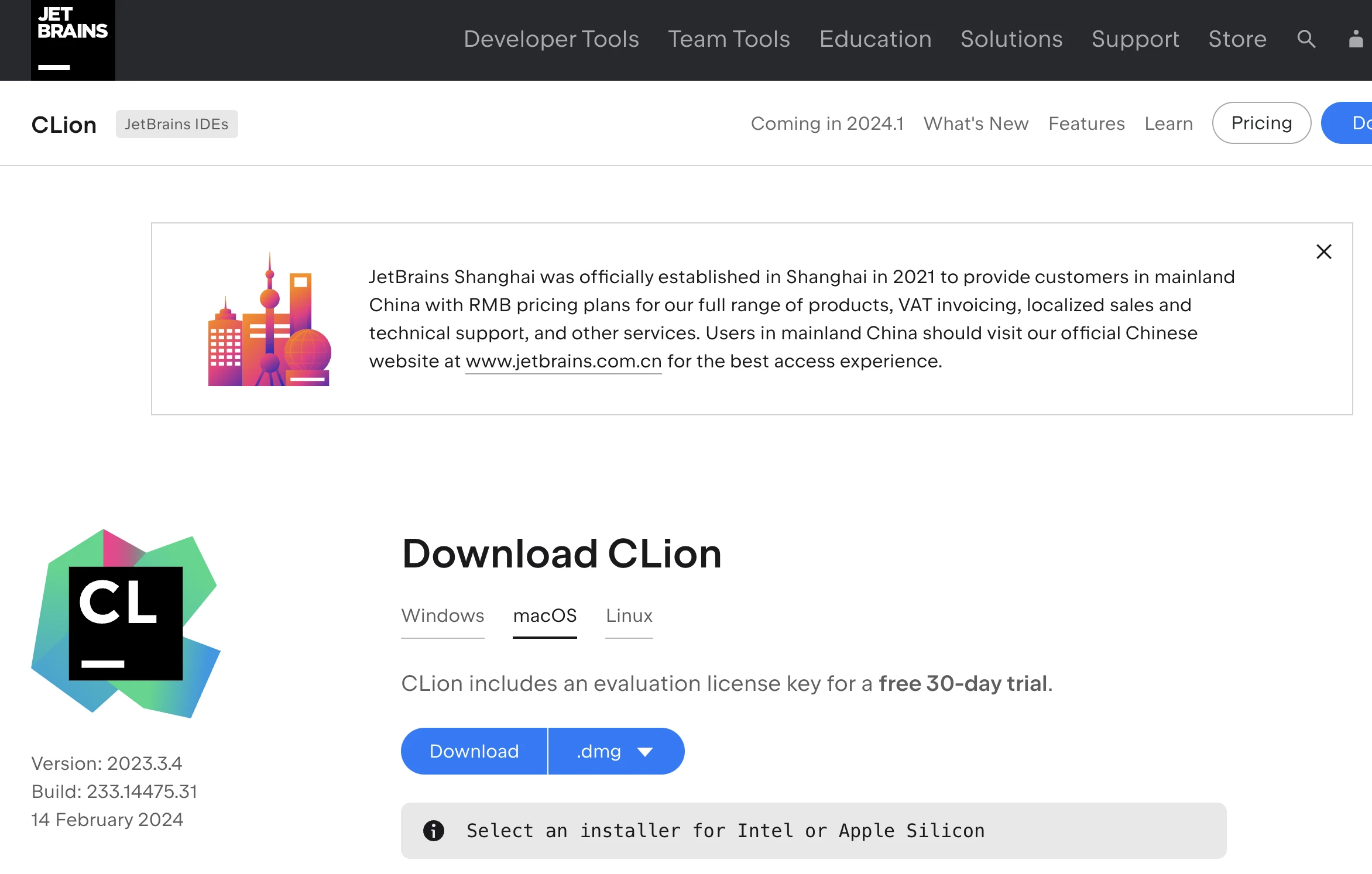Screen dimensions: 1372x874
Task: Click the Download button
Action: tap(473, 751)
